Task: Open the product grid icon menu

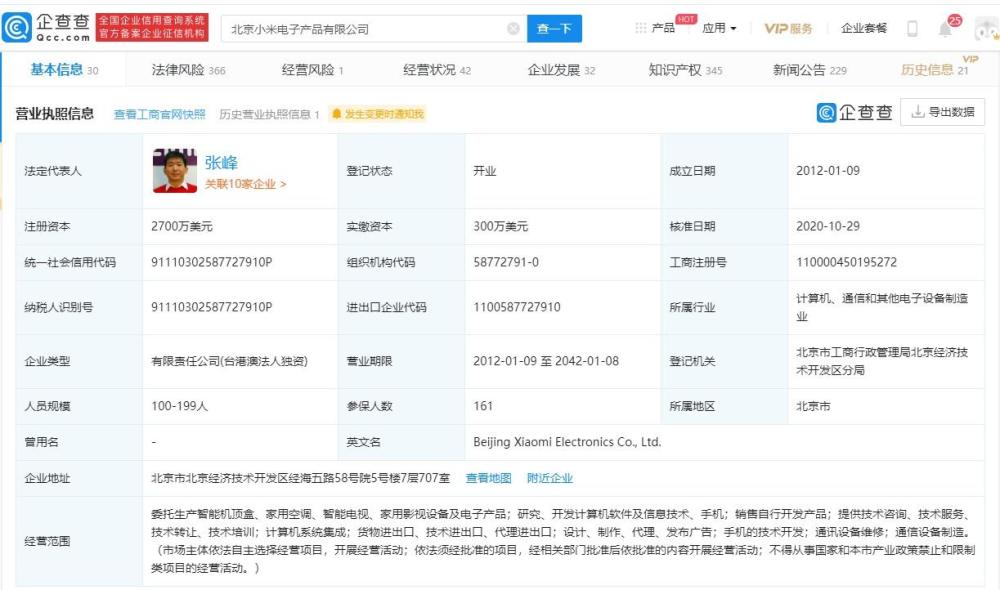Action: pos(640,28)
